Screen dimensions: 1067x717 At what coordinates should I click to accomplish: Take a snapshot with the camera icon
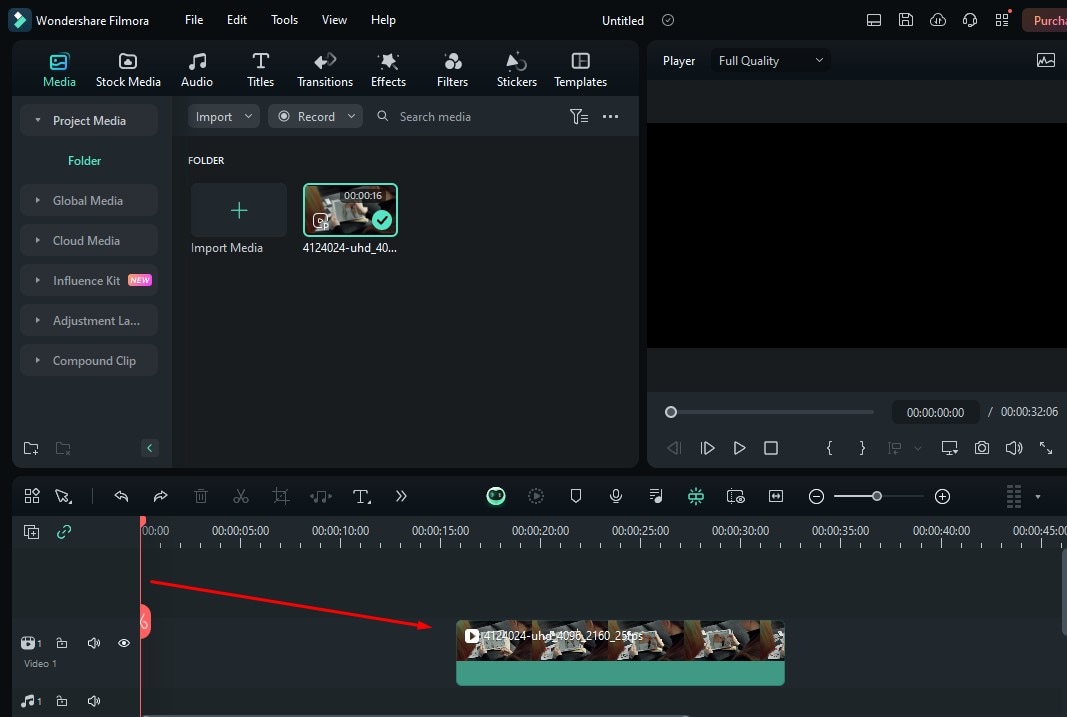(x=981, y=448)
